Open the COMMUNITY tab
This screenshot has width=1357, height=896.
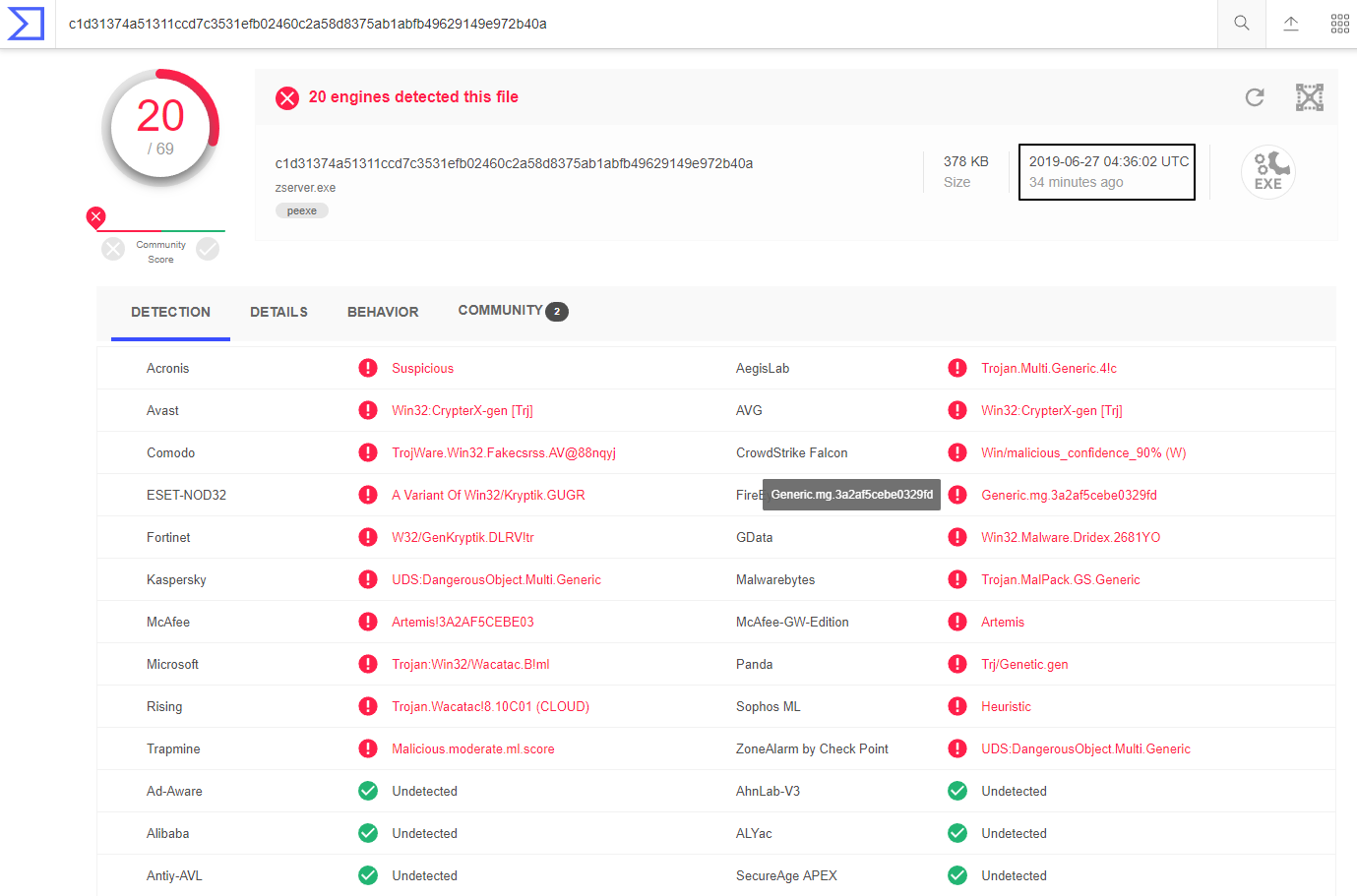[513, 311]
